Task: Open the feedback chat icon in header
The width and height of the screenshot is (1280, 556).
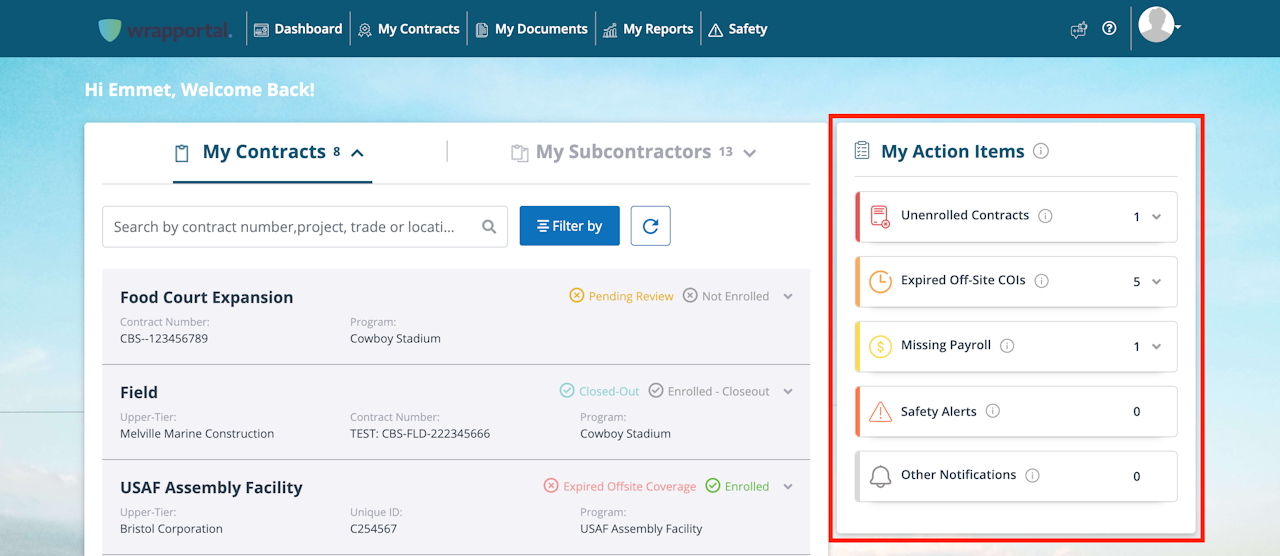Action: tap(1078, 29)
